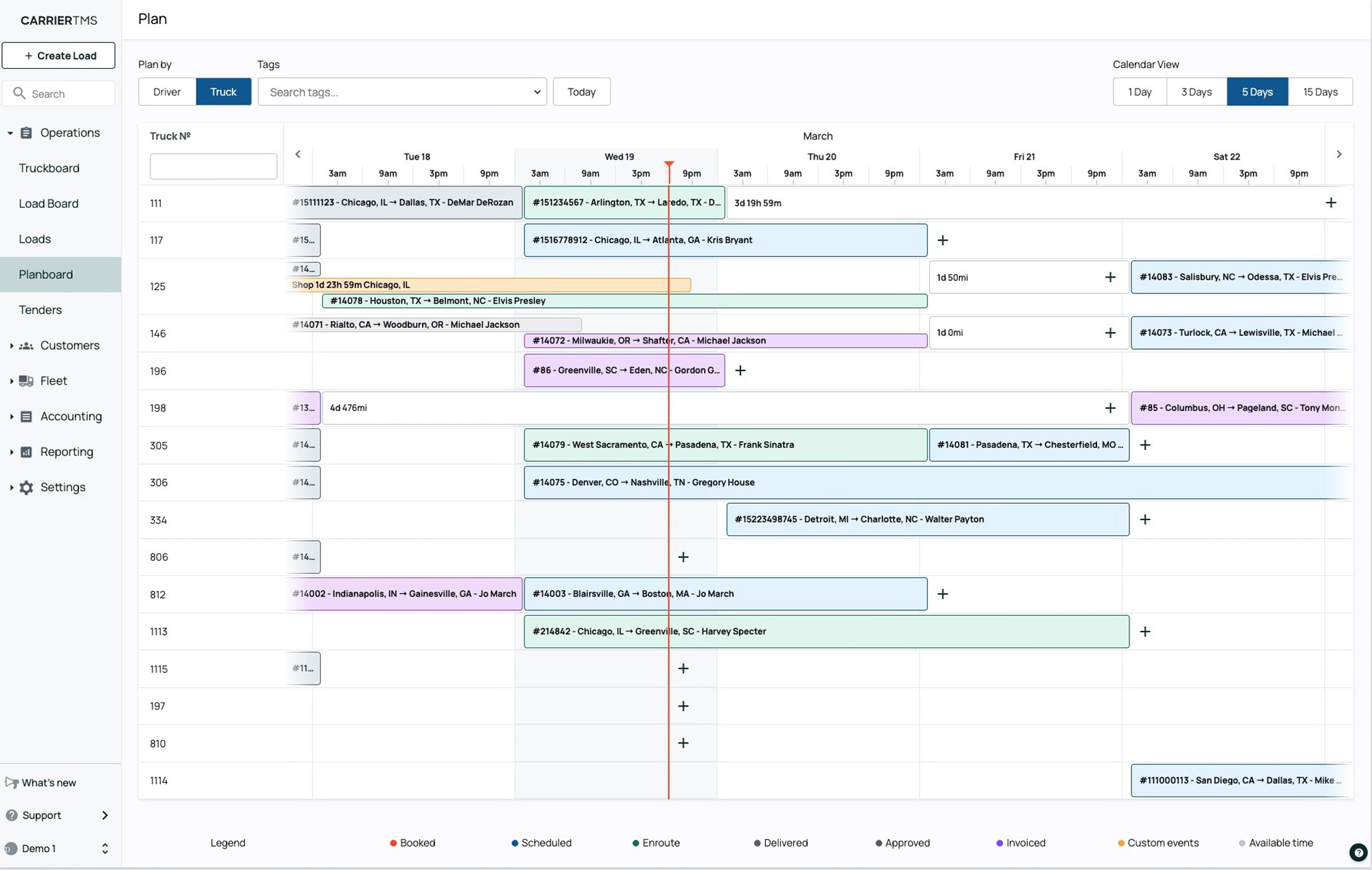The image size is (1372, 870).
Task: Click the Create Load button
Action: pos(58,56)
